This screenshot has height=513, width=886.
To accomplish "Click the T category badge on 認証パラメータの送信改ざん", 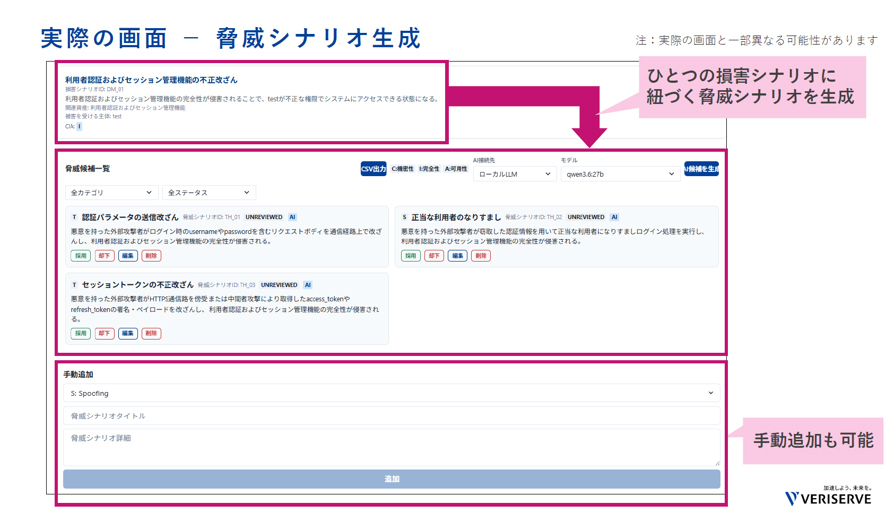I will coord(74,218).
